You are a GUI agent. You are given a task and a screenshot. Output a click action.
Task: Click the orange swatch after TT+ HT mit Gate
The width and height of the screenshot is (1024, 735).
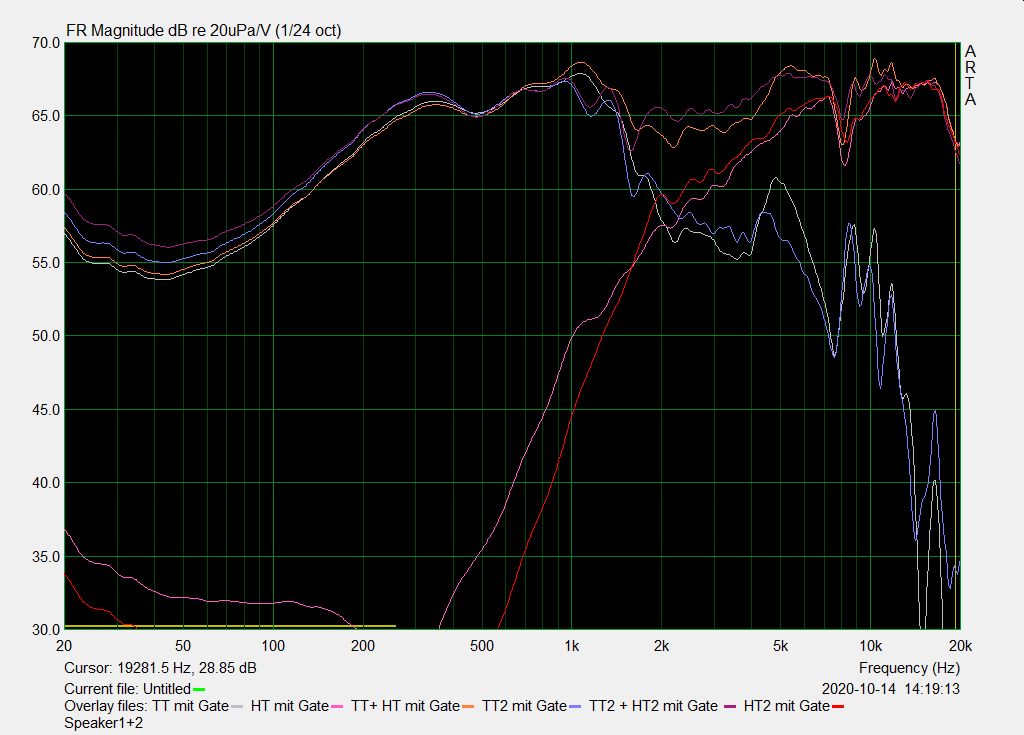[468, 706]
